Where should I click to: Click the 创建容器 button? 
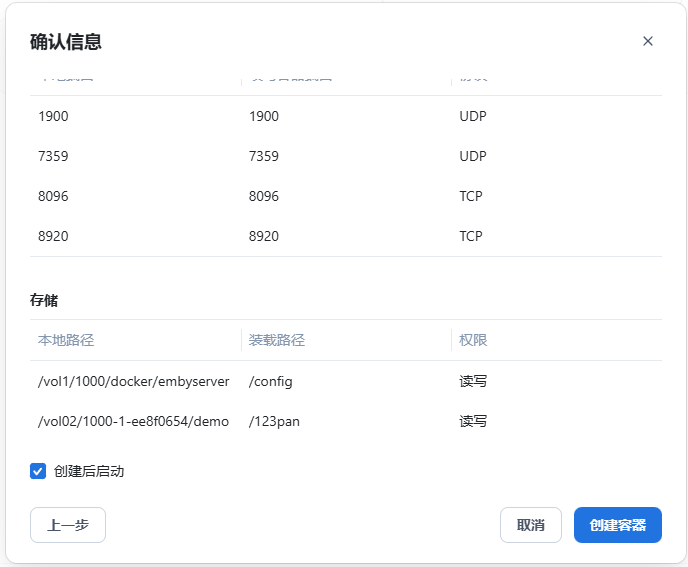pos(617,525)
